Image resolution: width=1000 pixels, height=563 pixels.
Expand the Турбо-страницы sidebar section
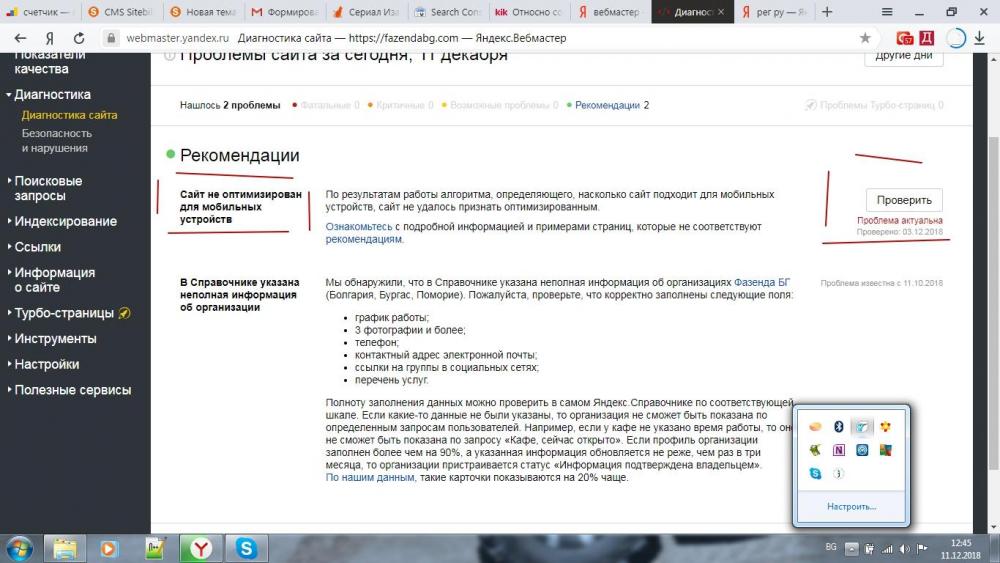point(64,313)
